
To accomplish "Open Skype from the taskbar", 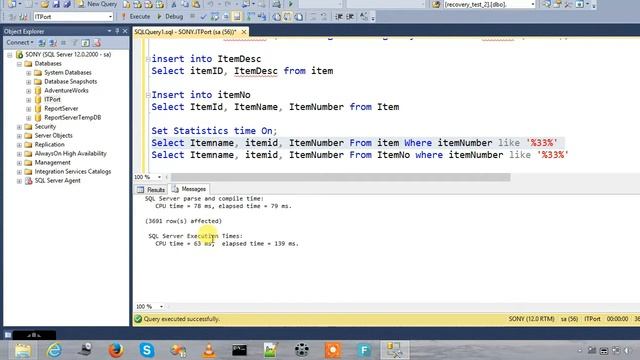I will tap(147, 350).
